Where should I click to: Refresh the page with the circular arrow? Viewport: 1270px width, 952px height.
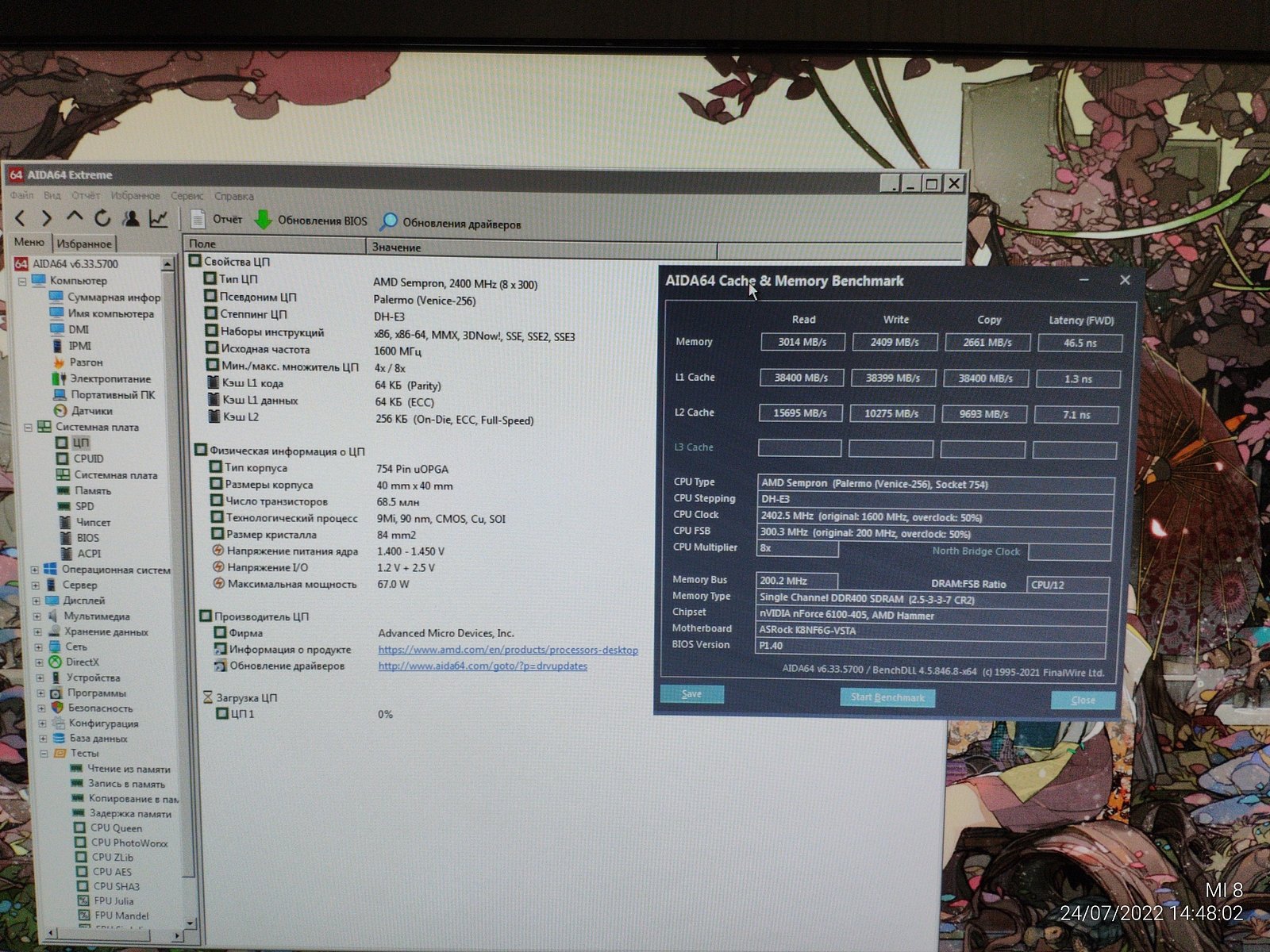click(102, 218)
